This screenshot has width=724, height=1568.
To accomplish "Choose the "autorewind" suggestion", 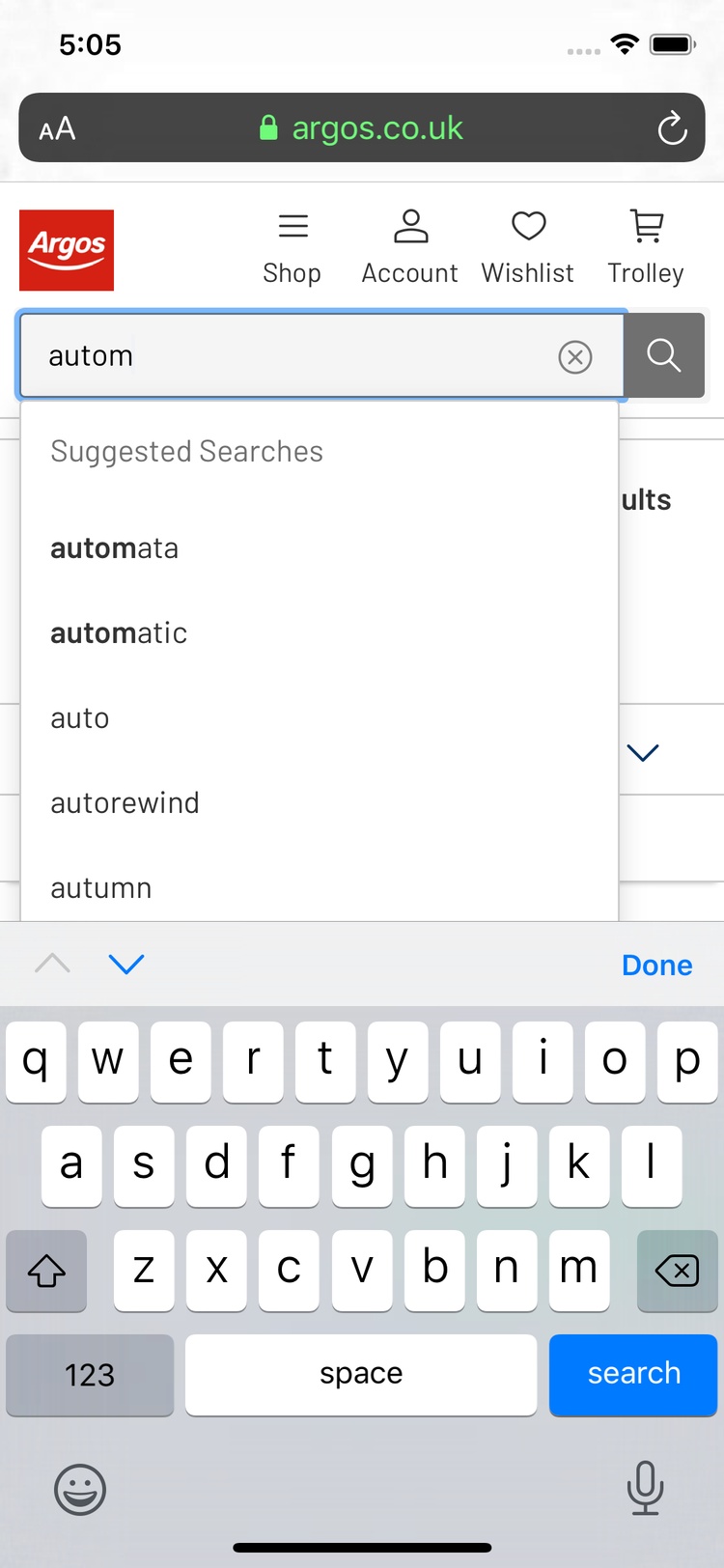I will [x=125, y=803].
